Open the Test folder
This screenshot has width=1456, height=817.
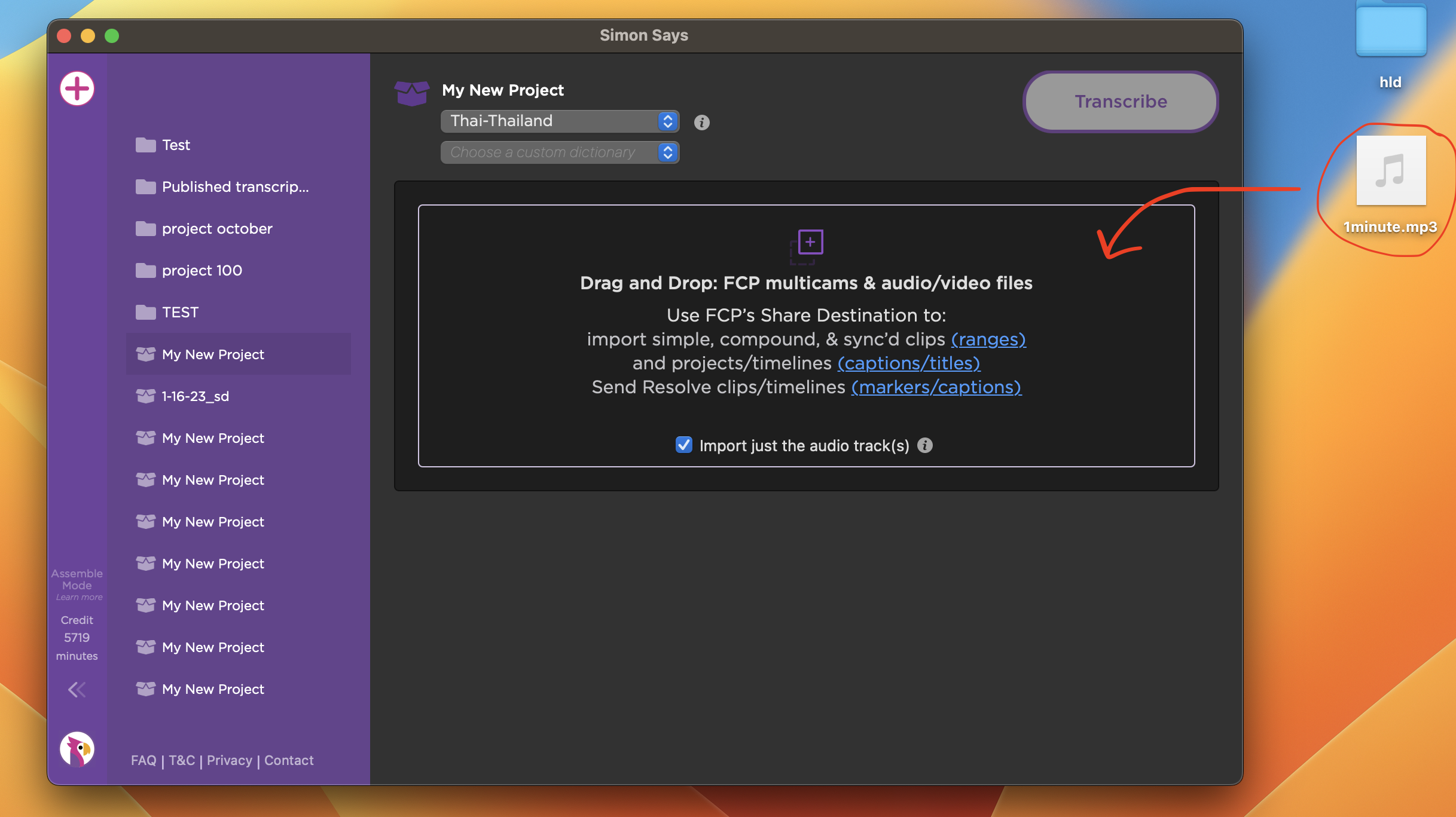pos(239,145)
